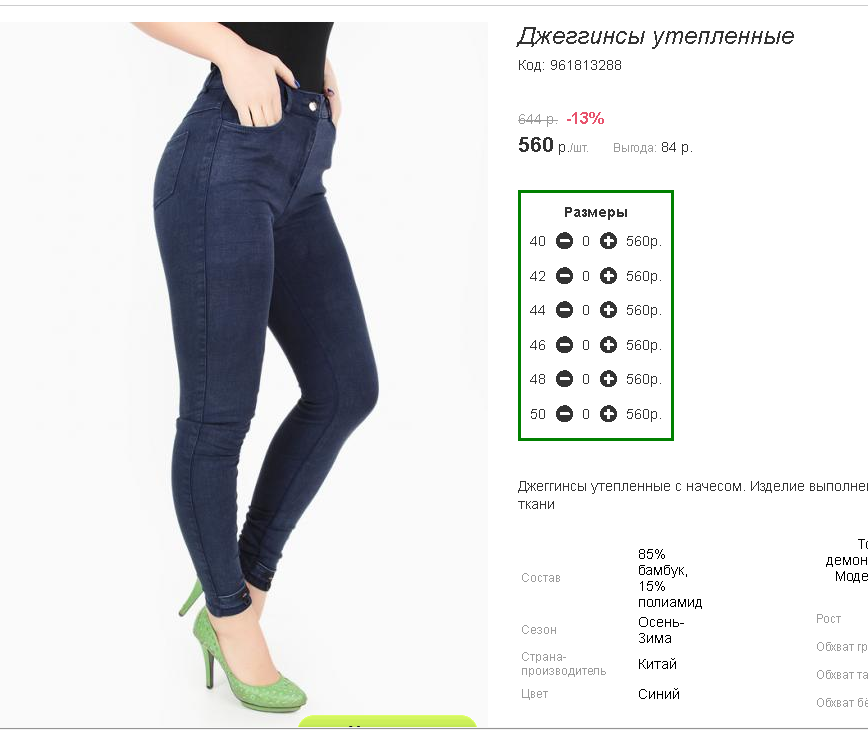Click plus icon for size 50
The width and height of the screenshot is (868, 730).
[608, 413]
